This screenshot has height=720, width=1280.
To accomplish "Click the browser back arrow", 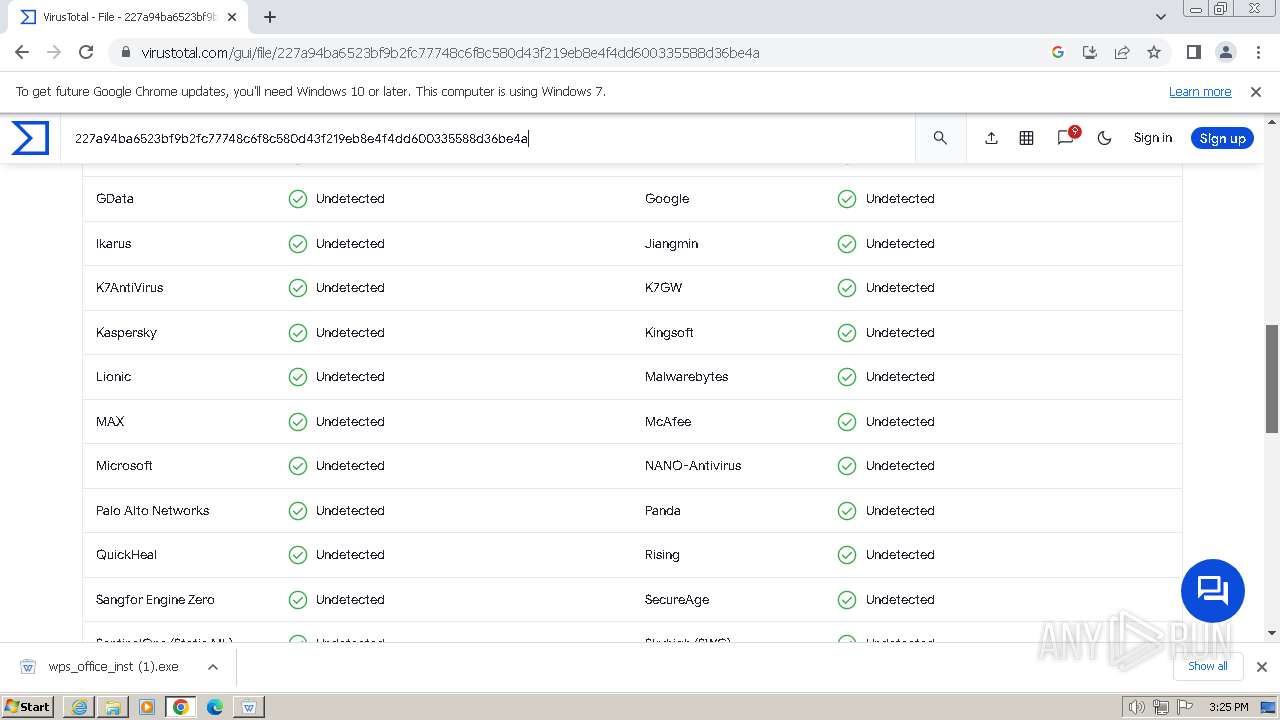I will click(x=22, y=52).
